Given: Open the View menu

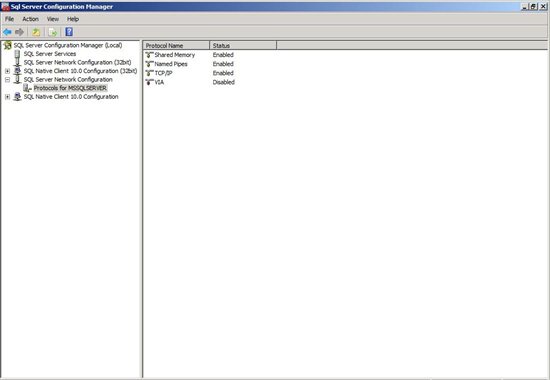Looking at the screenshot, I should (53, 19).
